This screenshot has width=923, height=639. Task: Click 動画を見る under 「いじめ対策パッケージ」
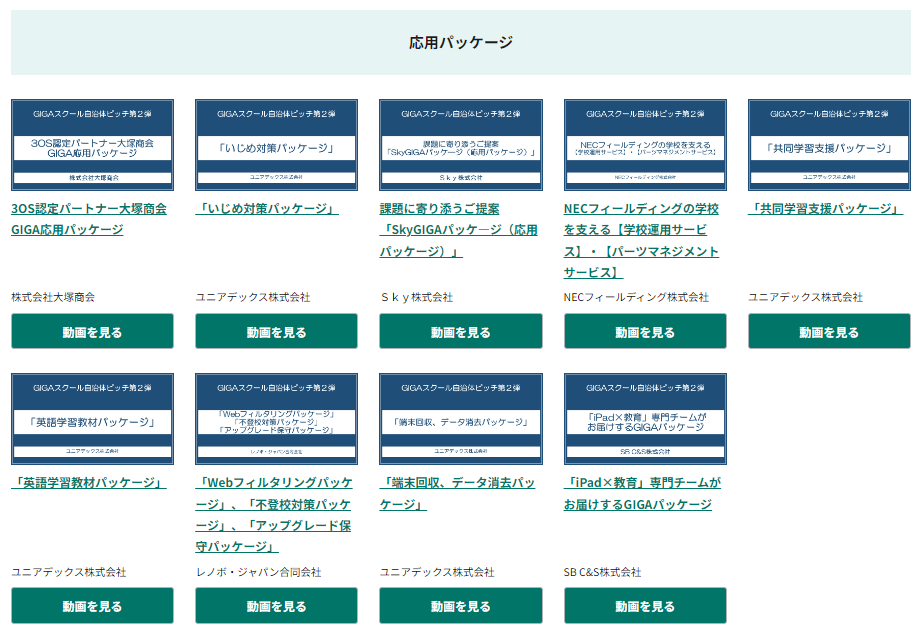click(277, 331)
